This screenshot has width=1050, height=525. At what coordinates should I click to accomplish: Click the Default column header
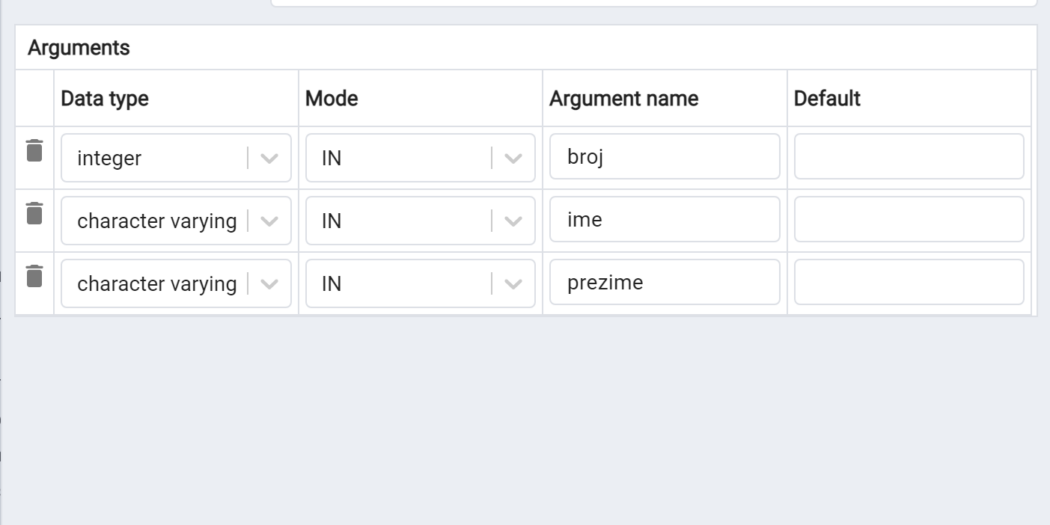827,98
